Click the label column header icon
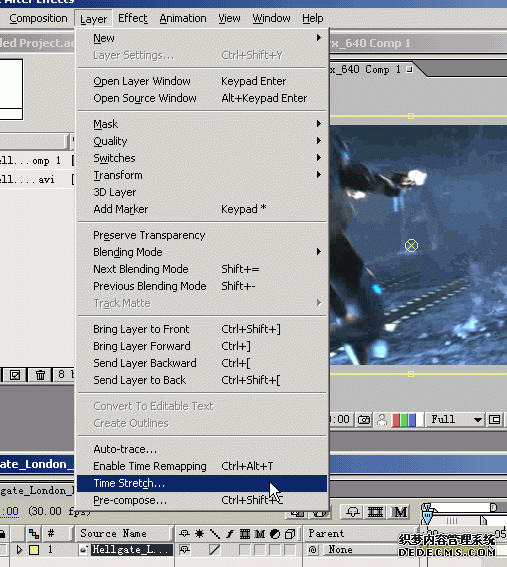Screen dimensions: 507x567 pyautogui.click(x=34, y=533)
